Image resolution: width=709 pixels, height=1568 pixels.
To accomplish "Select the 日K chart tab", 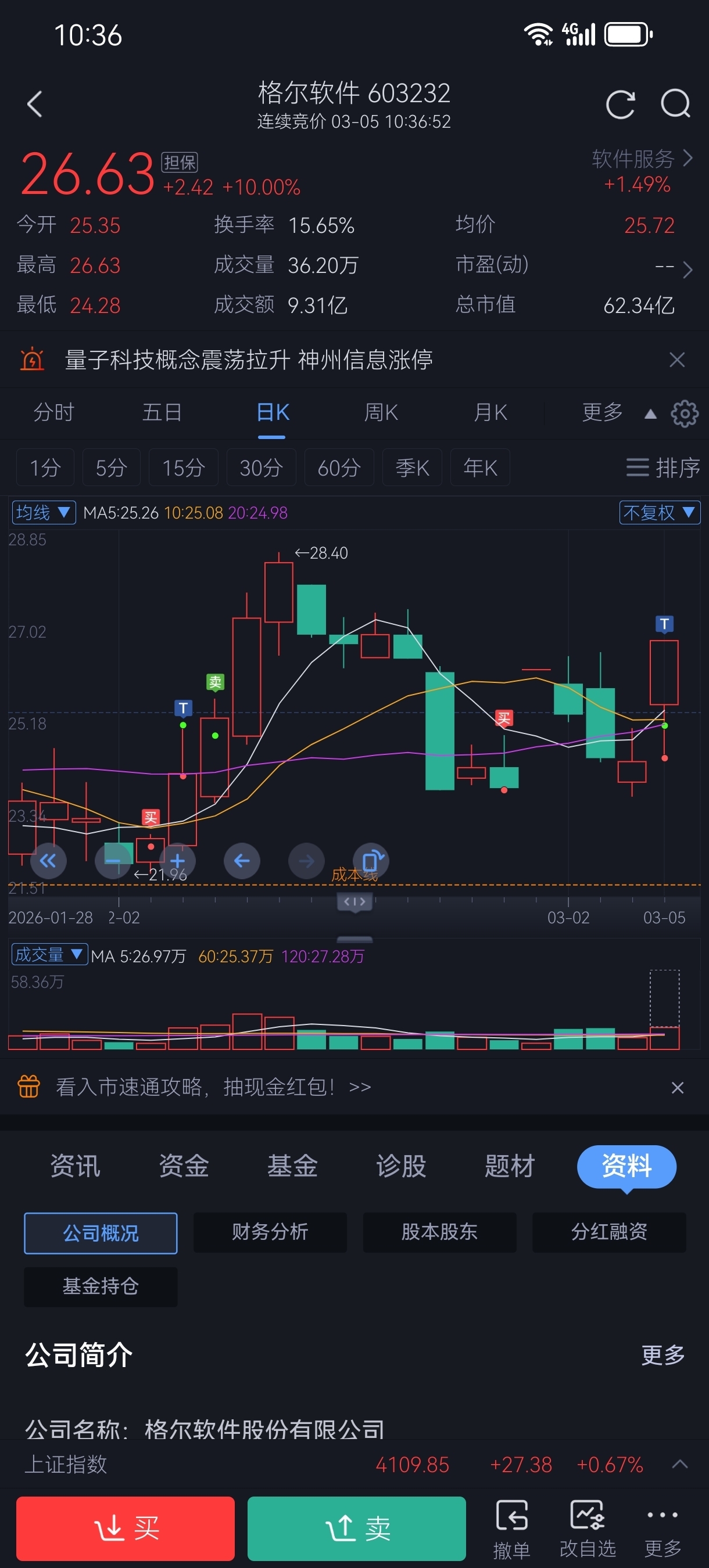I will coord(271,413).
